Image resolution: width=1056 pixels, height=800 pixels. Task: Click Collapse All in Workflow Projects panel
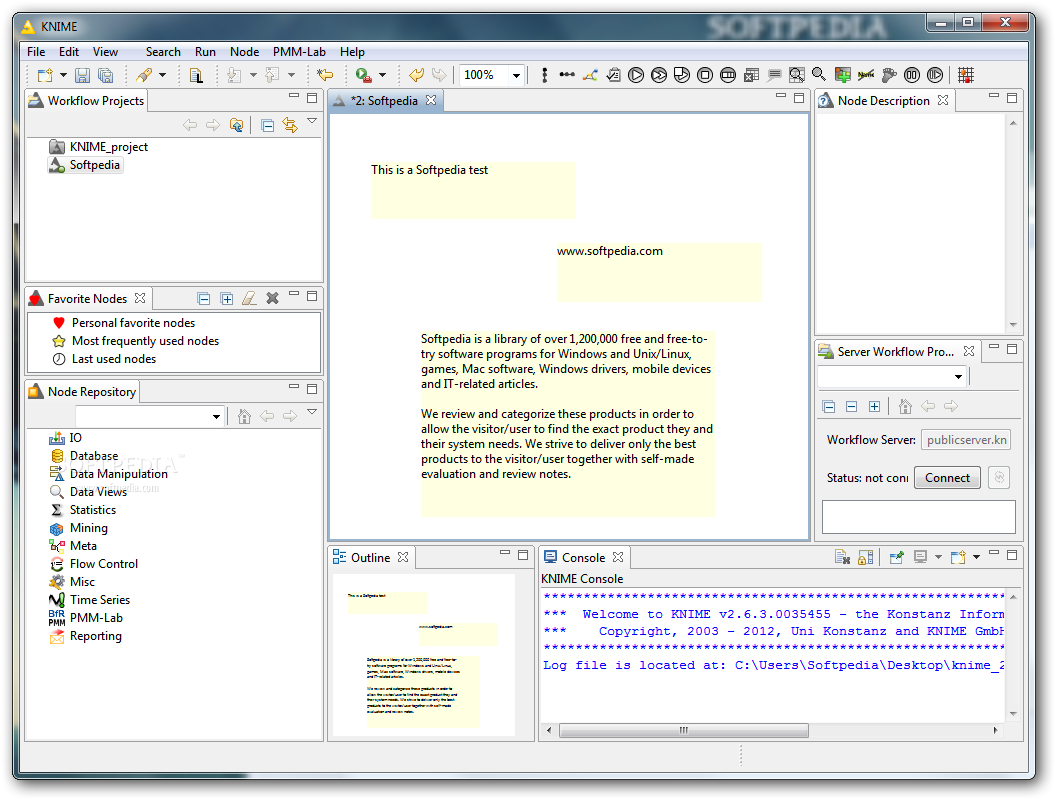(267, 125)
